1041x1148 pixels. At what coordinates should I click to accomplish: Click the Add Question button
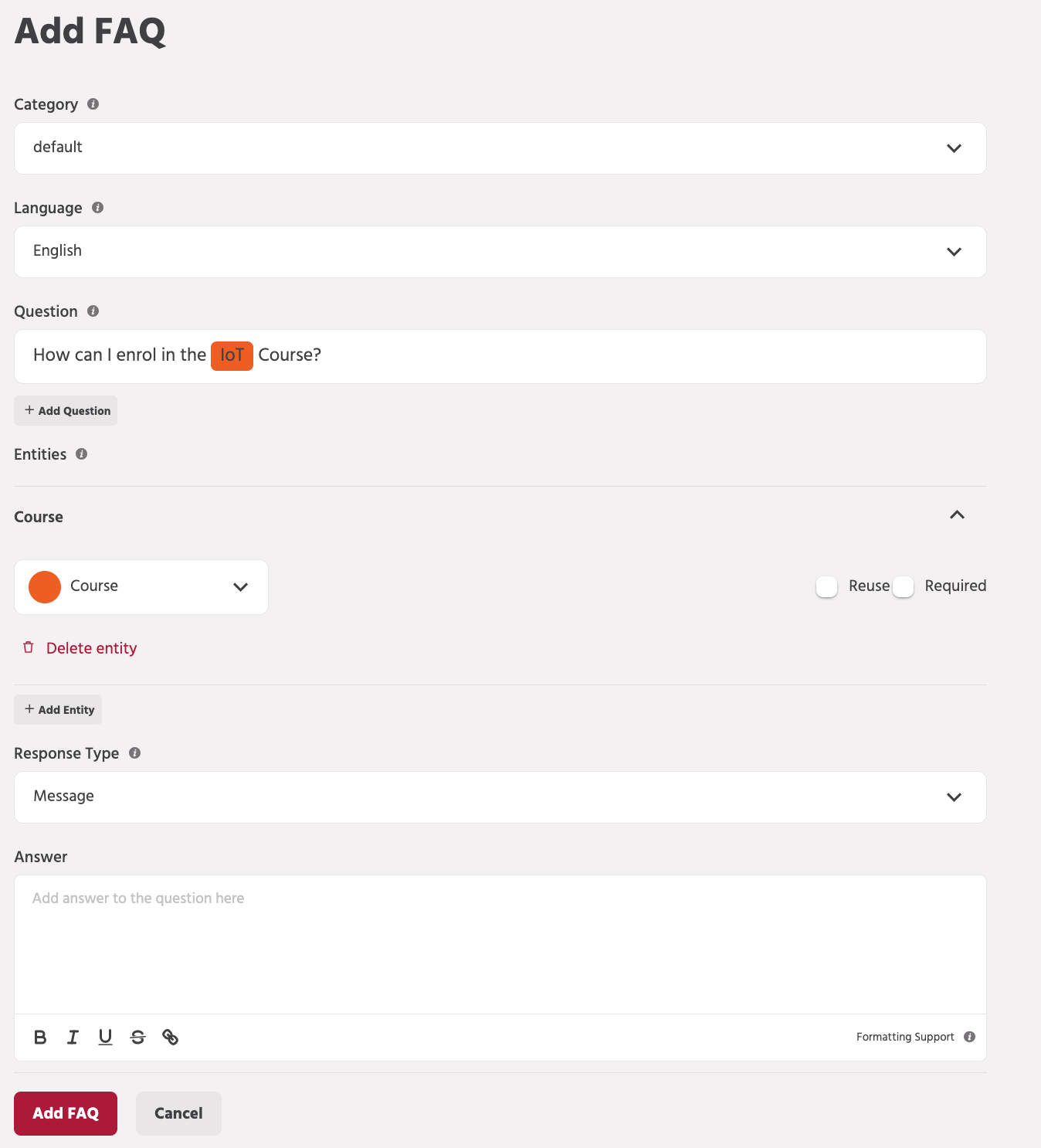coord(66,411)
